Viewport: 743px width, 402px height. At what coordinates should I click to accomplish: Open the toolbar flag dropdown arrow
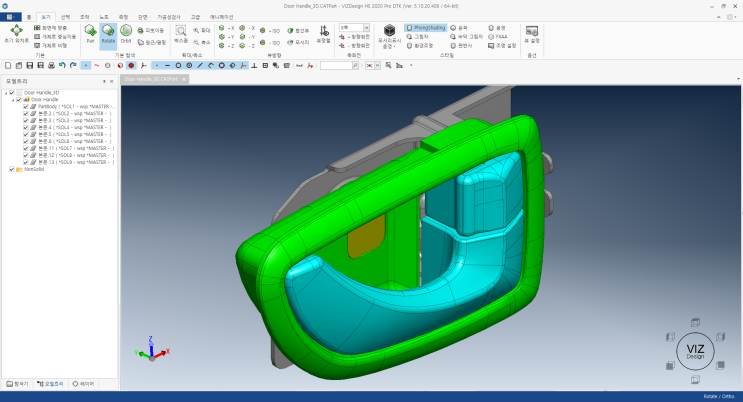378,65
